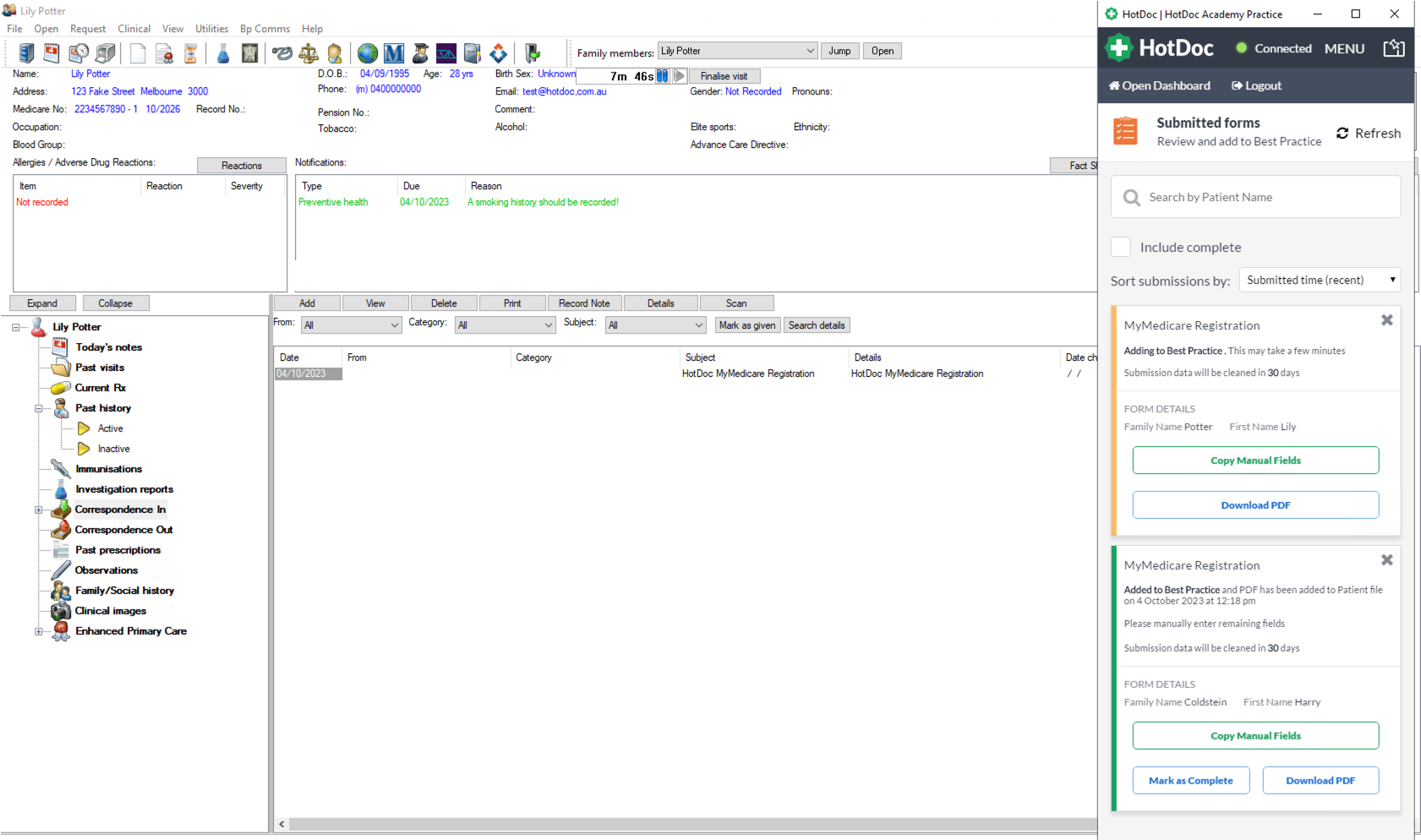Open the filing cabinet icon in toolbar
The height and width of the screenshot is (840, 1421).
point(26,53)
